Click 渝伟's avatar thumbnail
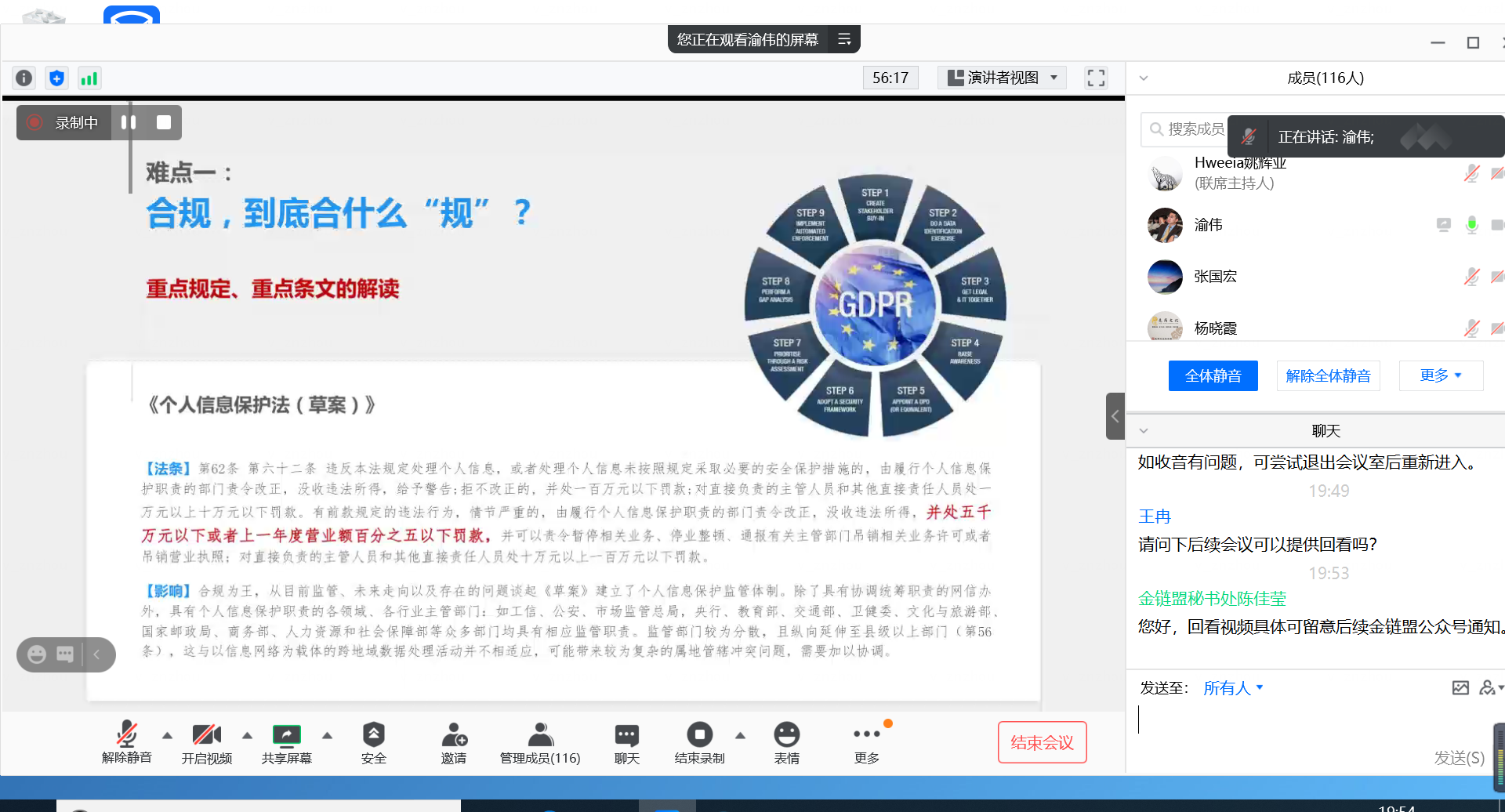 1165,225
